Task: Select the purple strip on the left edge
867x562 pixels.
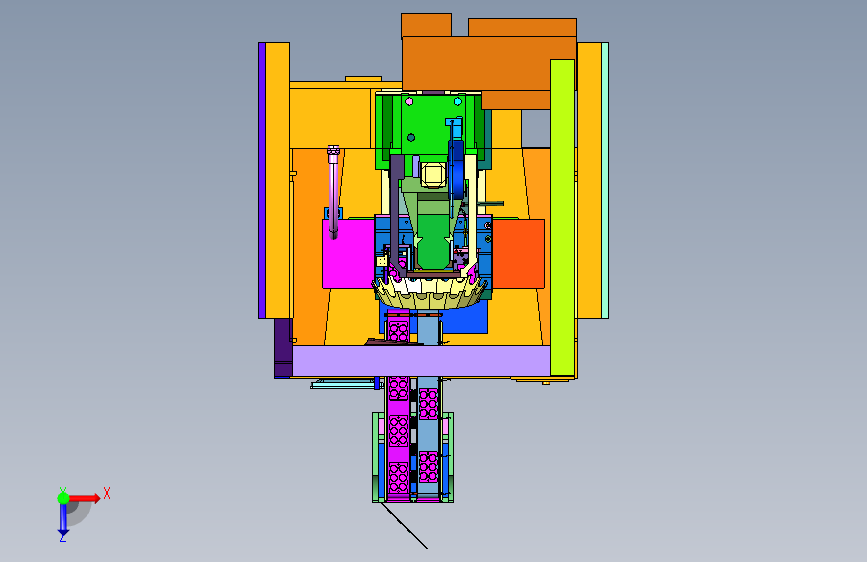Action: tap(262, 180)
